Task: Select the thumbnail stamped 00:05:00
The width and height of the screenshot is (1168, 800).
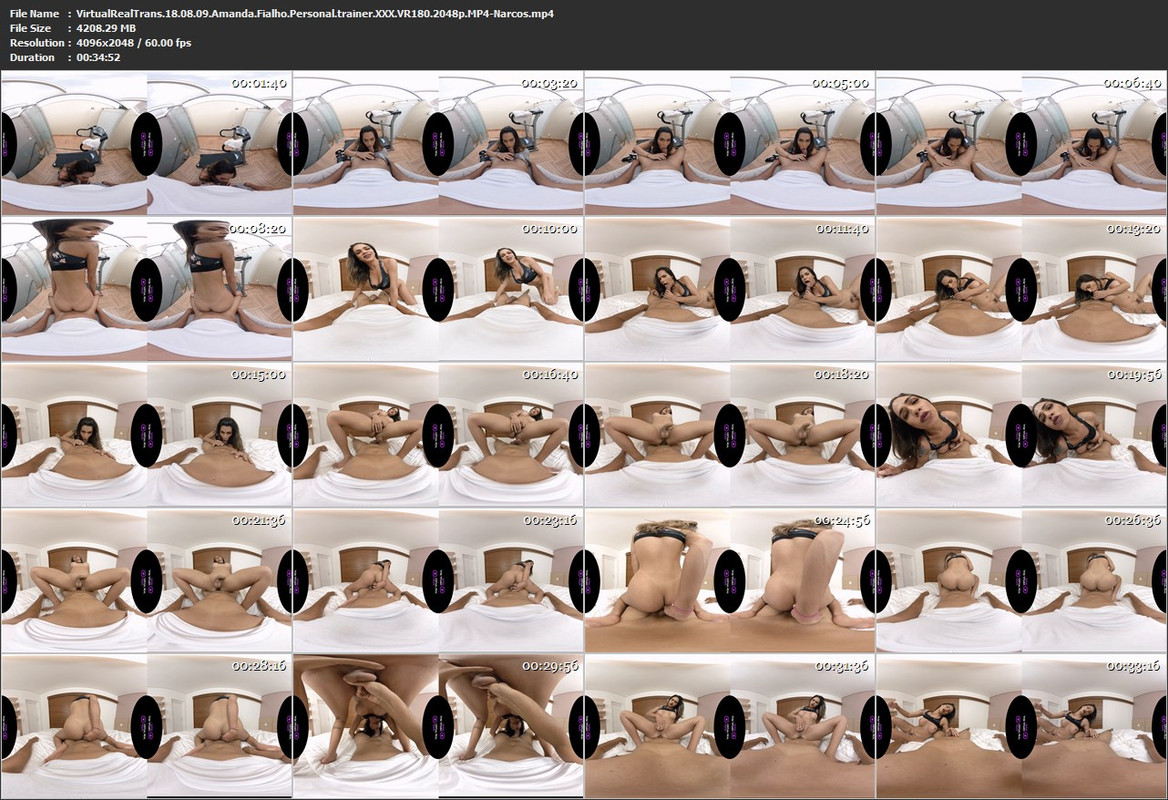Action: point(730,143)
